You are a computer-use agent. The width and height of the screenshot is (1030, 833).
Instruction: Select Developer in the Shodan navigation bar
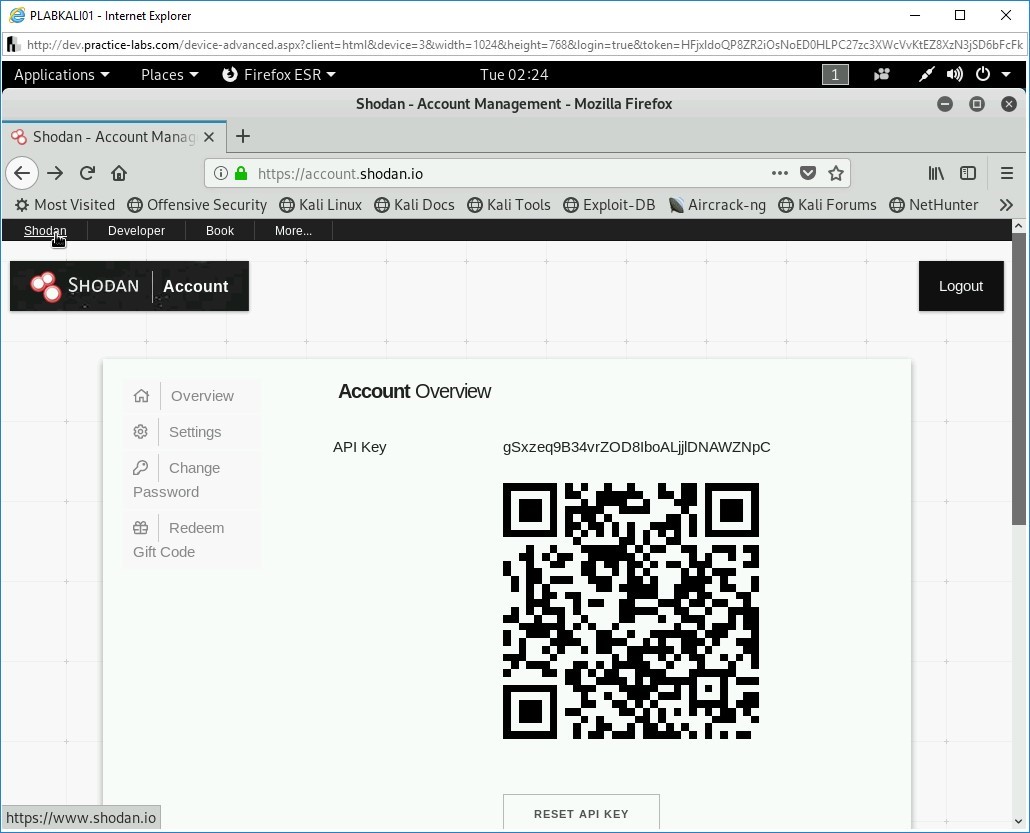(136, 230)
